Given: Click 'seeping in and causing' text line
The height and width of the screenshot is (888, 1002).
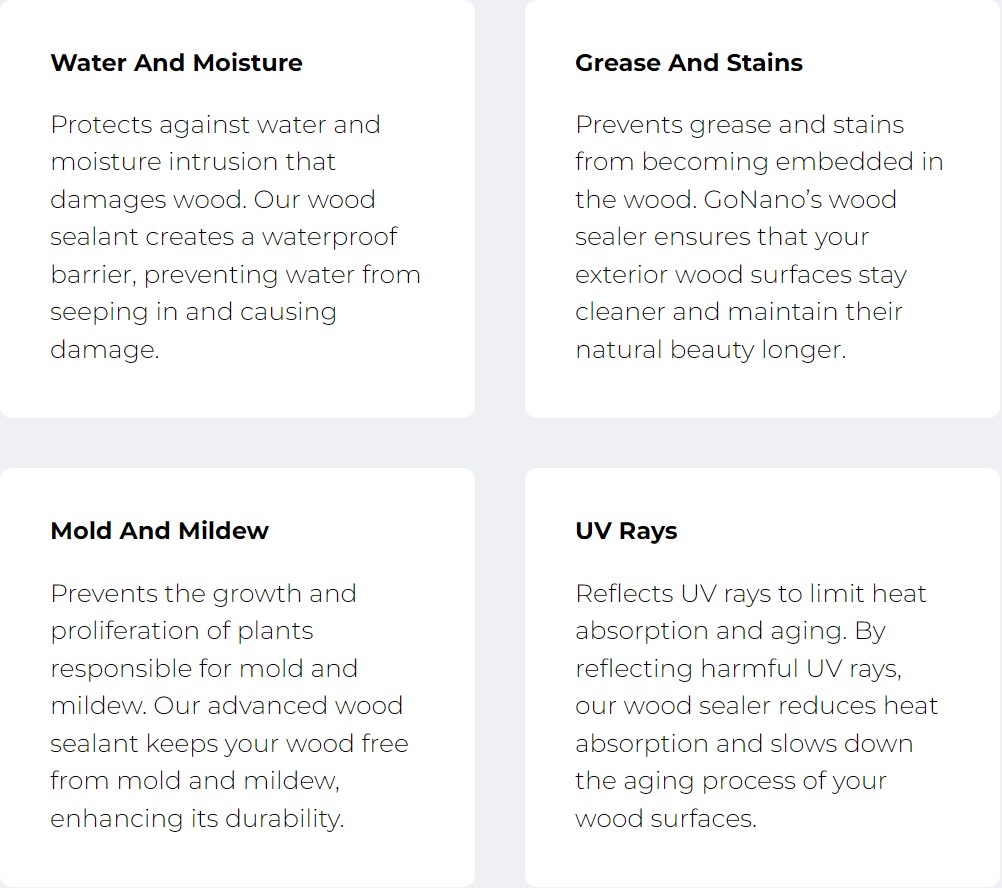Looking at the screenshot, I should tap(193, 312).
